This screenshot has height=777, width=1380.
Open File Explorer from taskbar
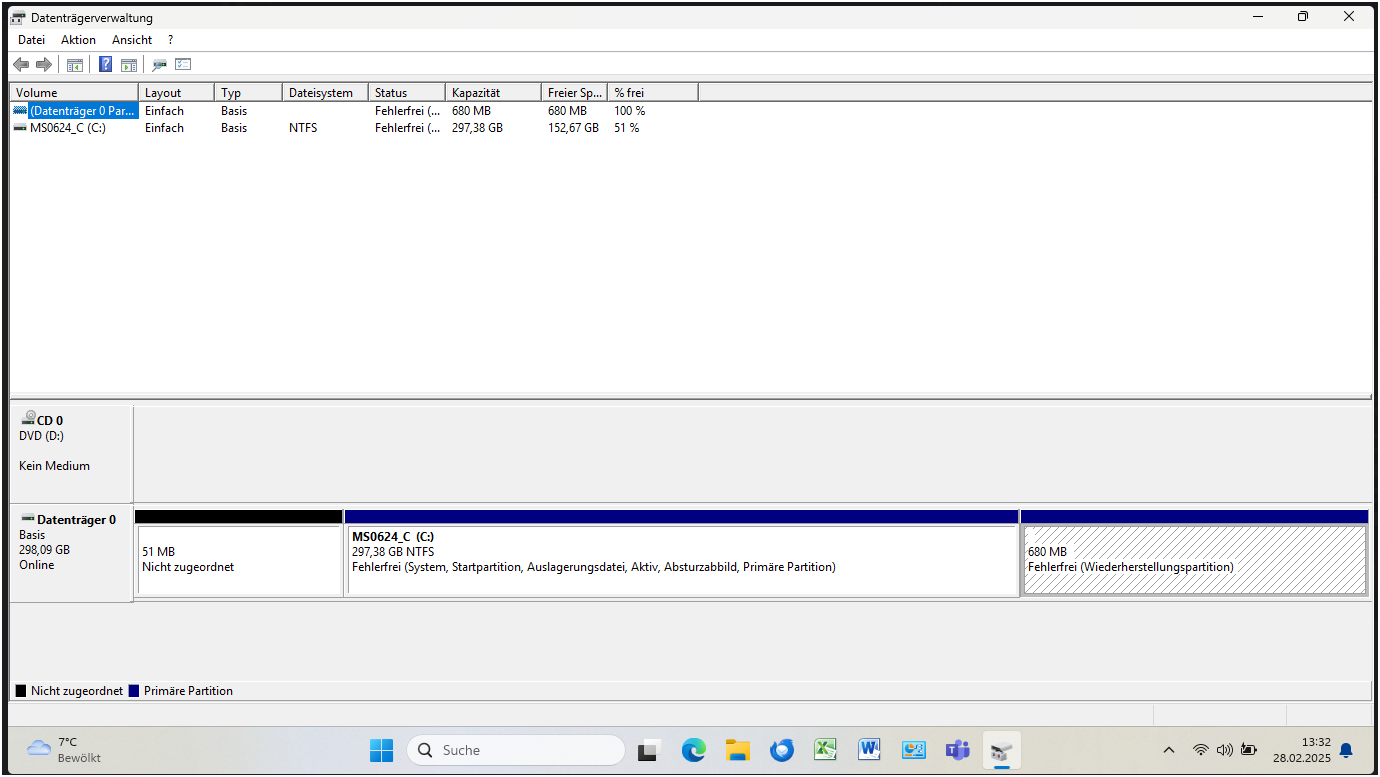pyautogui.click(x=738, y=750)
